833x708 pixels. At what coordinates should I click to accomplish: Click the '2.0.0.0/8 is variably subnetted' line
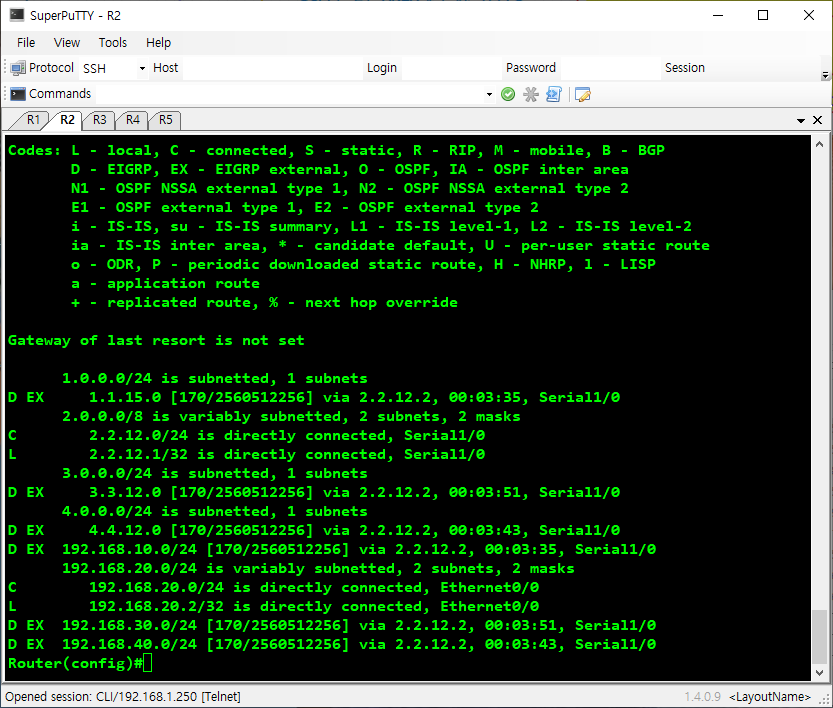291,416
